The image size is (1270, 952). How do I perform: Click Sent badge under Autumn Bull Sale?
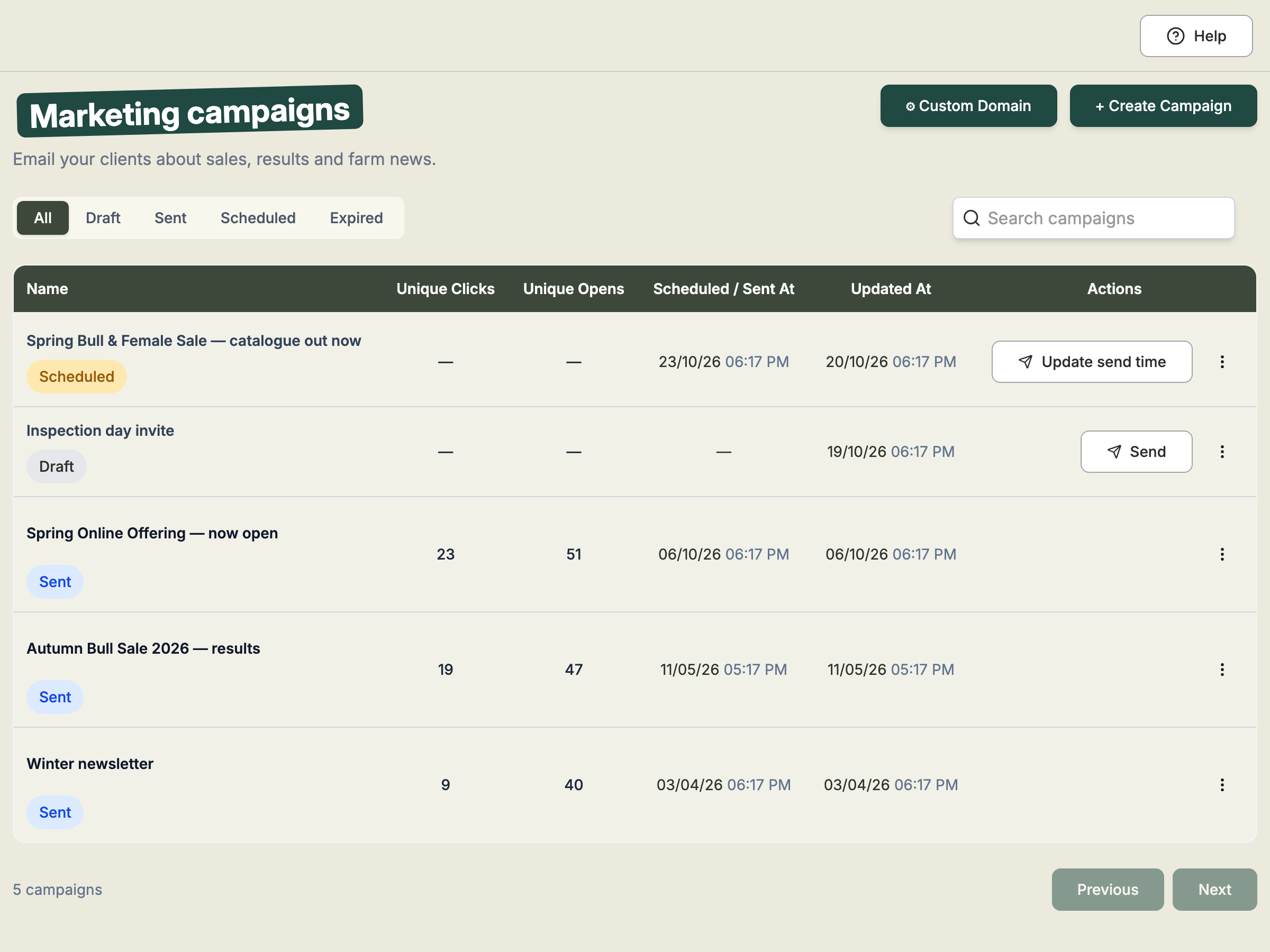coord(55,697)
